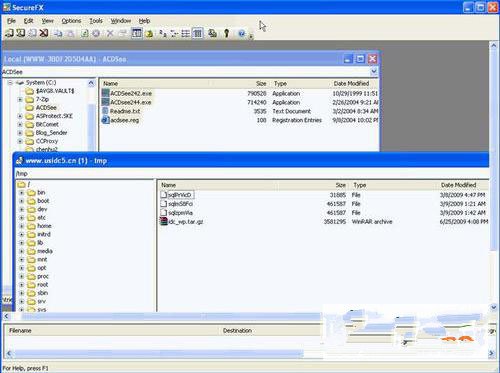Click the Refresh toolbar icon

coord(84,33)
